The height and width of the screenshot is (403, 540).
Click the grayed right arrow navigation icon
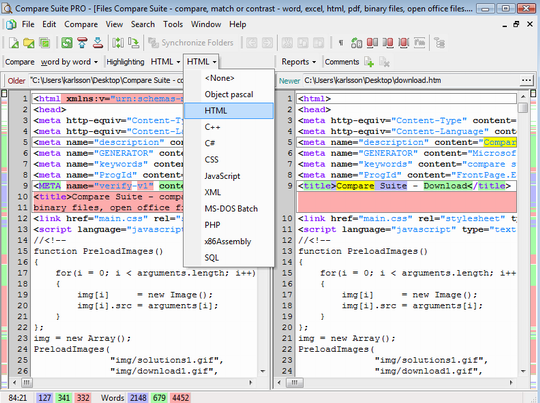267,43
